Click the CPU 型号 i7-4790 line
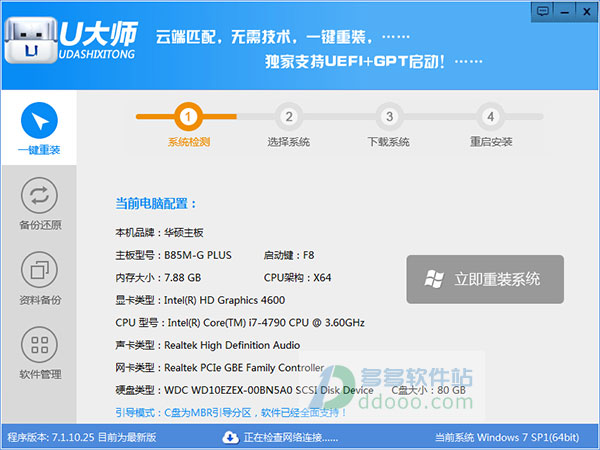This screenshot has height=450, width=600. click(240, 323)
